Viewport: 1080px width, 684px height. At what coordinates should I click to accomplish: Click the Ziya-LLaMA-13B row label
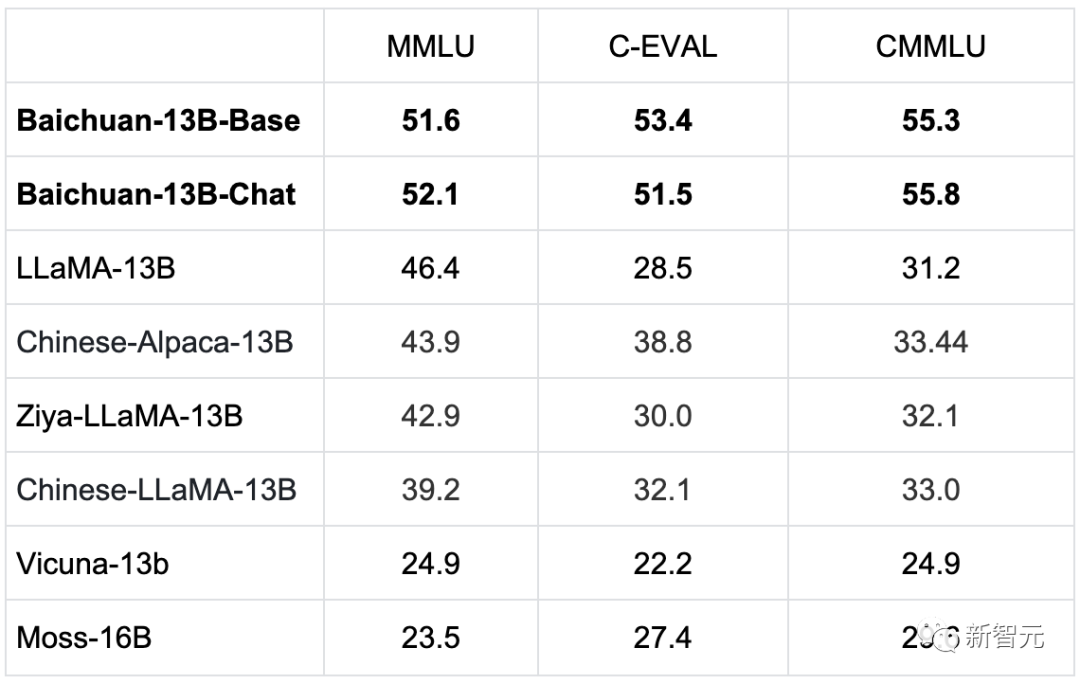[x=129, y=415]
